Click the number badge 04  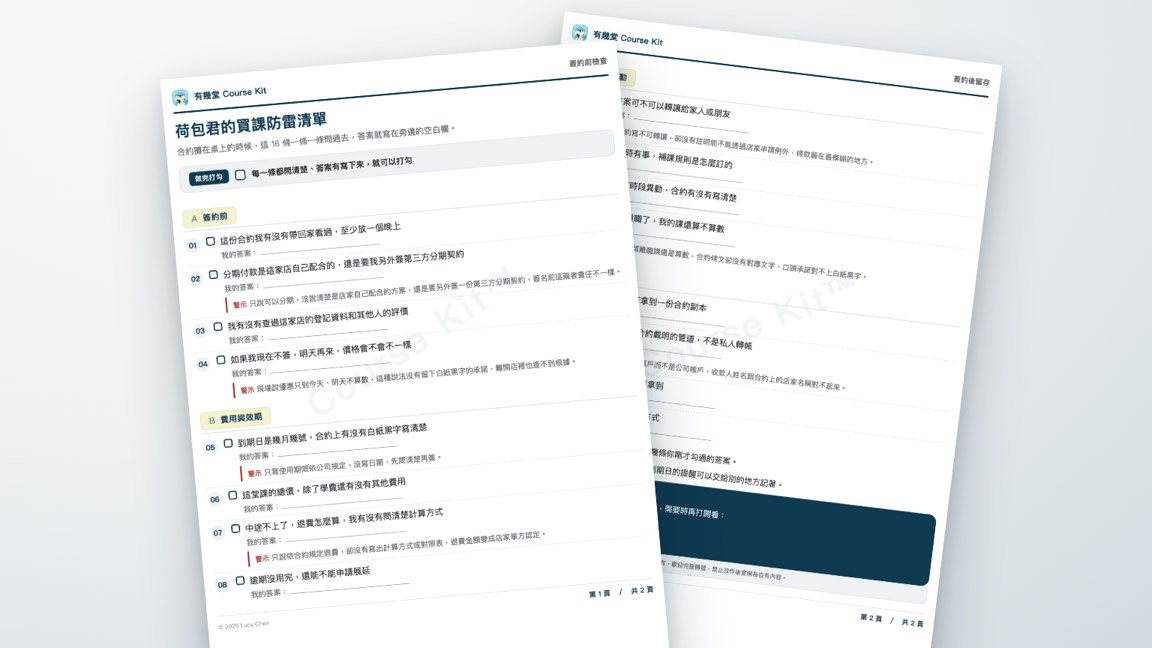203,364
